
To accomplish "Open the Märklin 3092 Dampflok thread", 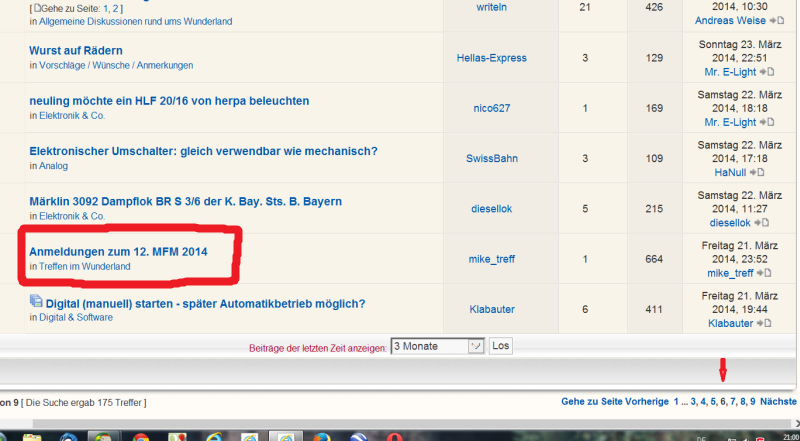I will click(x=185, y=201).
